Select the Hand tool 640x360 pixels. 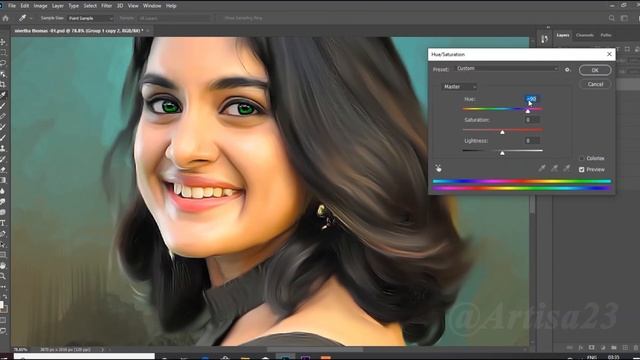(3, 265)
